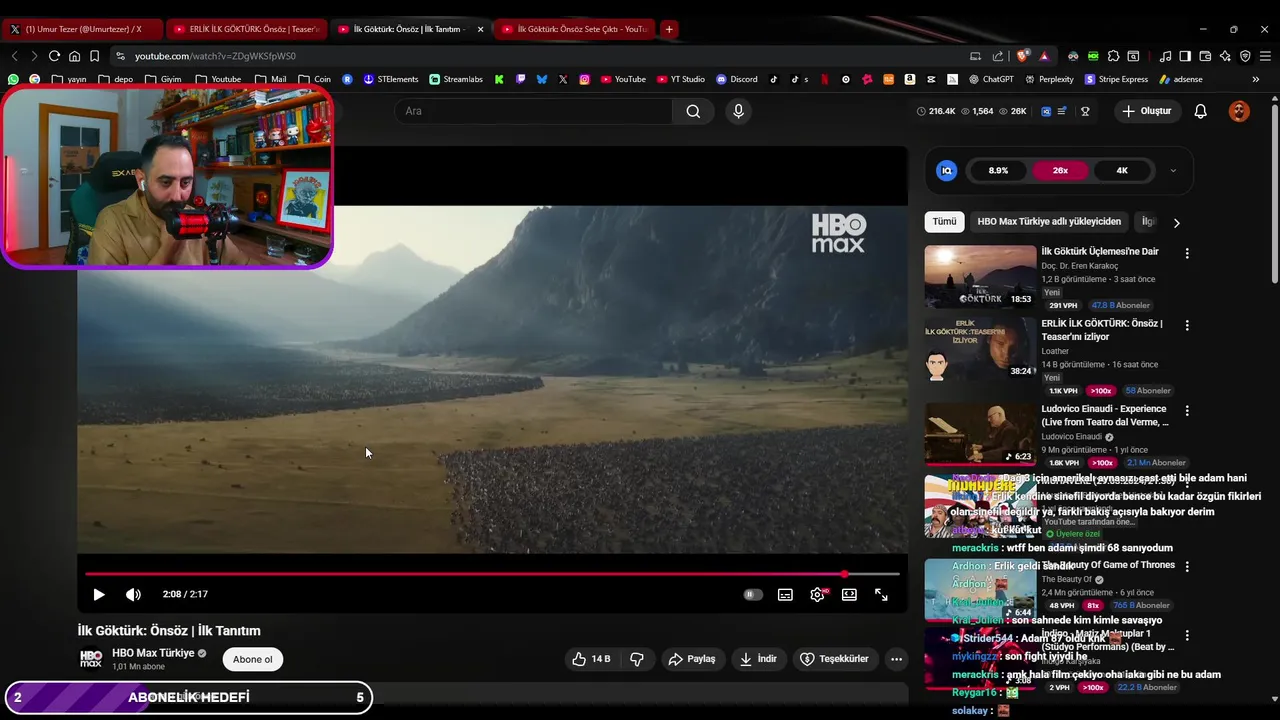Image resolution: width=1280 pixels, height=720 pixels.
Task: Open the ChatGPT bookmark
Action: (x=991, y=79)
